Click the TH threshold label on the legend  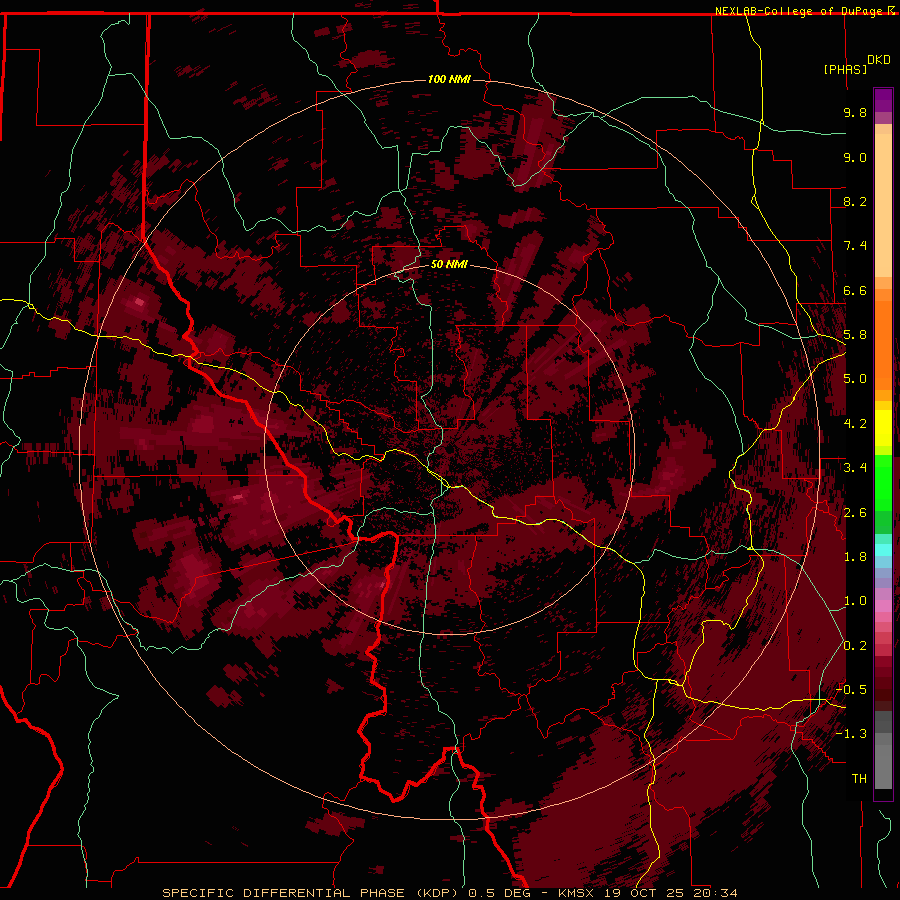[x=859, y=779]
